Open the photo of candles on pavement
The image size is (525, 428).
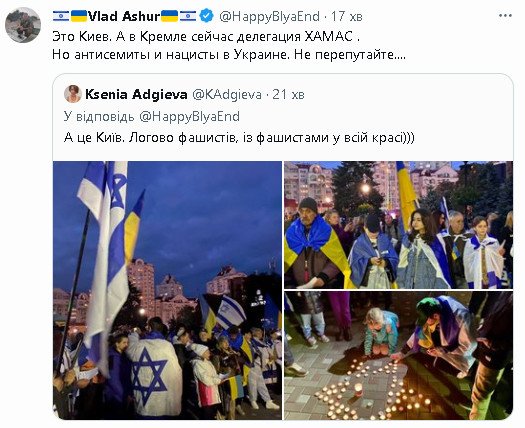[x=398, y=355]
